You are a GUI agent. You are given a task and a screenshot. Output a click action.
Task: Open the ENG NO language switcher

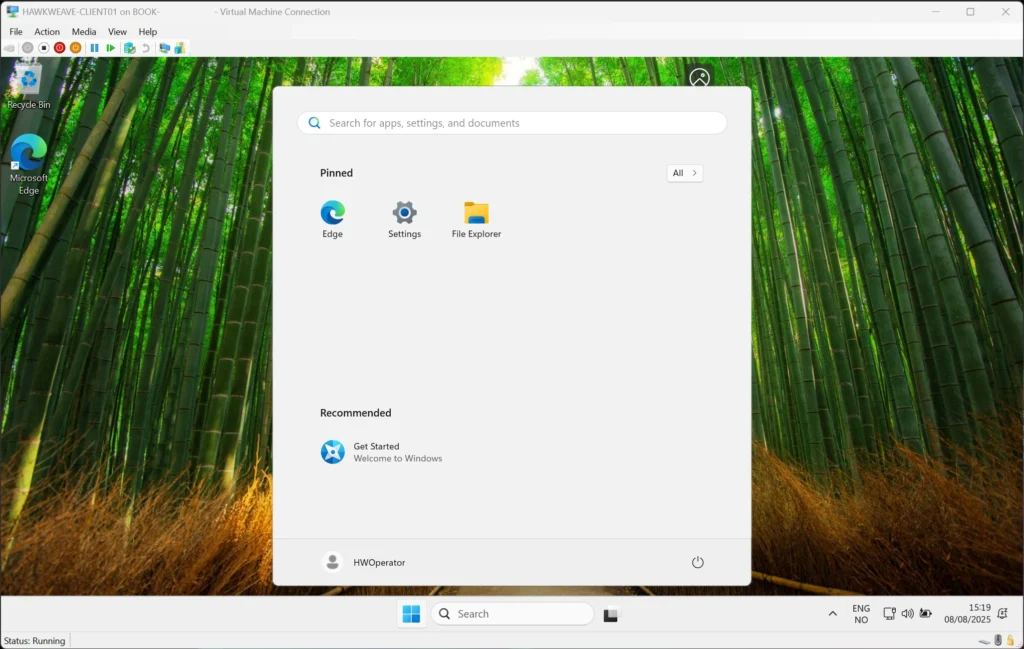click(861, 614)
